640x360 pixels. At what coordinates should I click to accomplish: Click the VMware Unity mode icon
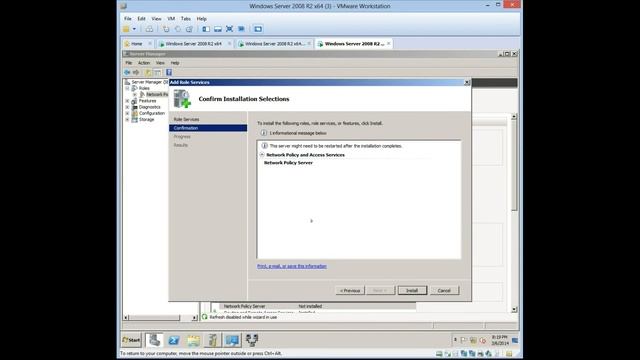click(x=241, y=29)
